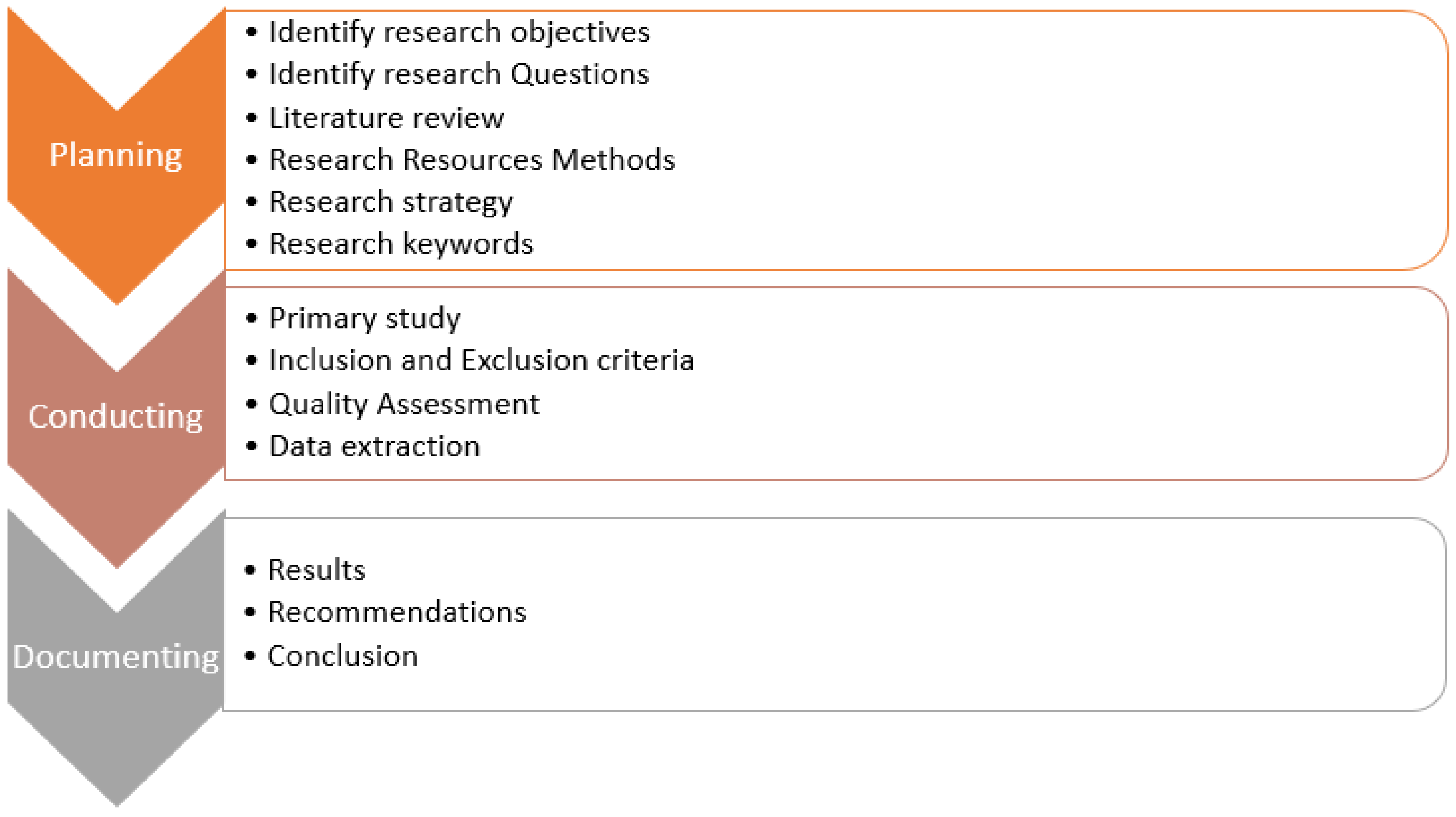
Task: Click the 'Research keywords' item
Action: click(401, 244)
